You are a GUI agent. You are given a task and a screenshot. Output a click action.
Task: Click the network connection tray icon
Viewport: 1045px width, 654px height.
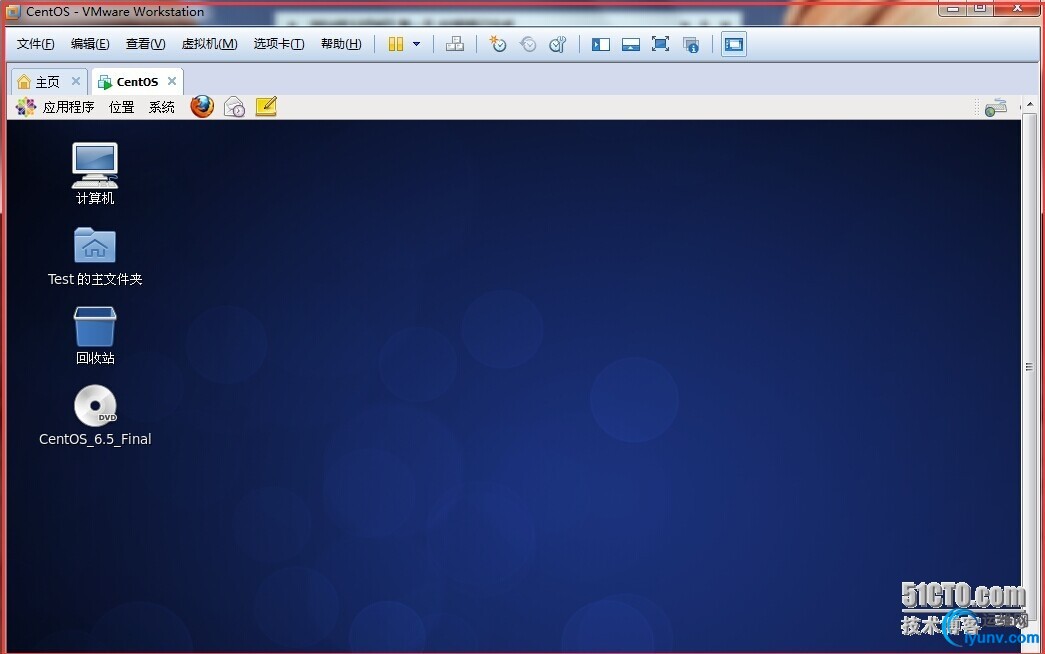tap(996, 107)
